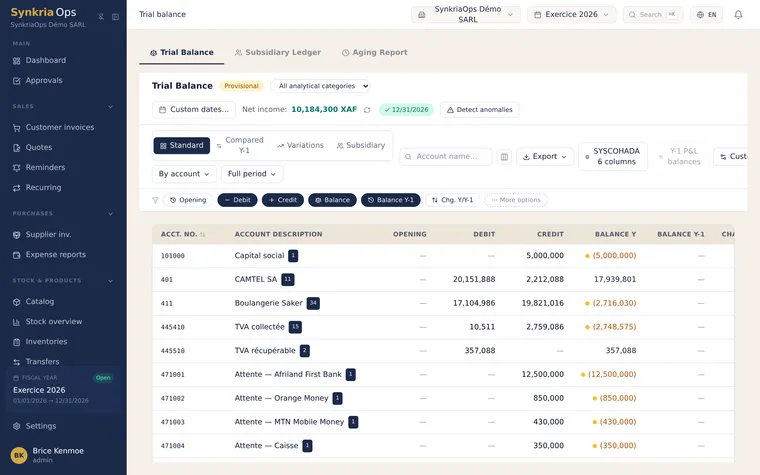Viewport: 760px width, 475px height.
Task: Click the top Search box
Action: (x=652, y=15)
